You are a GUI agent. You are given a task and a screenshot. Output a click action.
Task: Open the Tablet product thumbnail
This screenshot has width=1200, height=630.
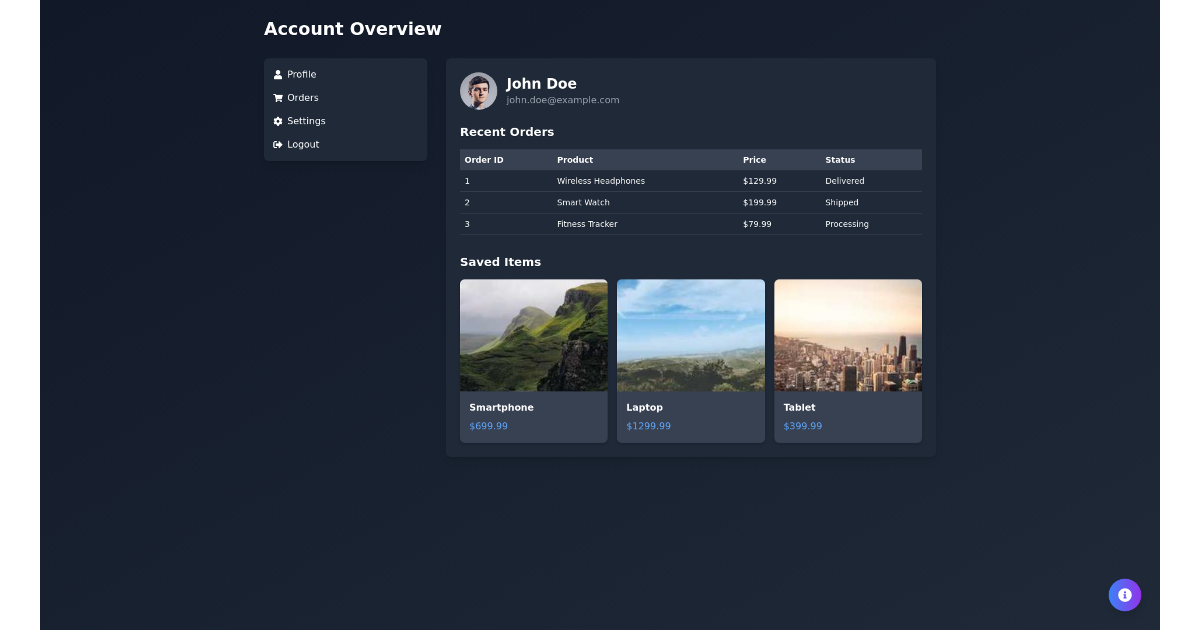[x=847, y=334]
